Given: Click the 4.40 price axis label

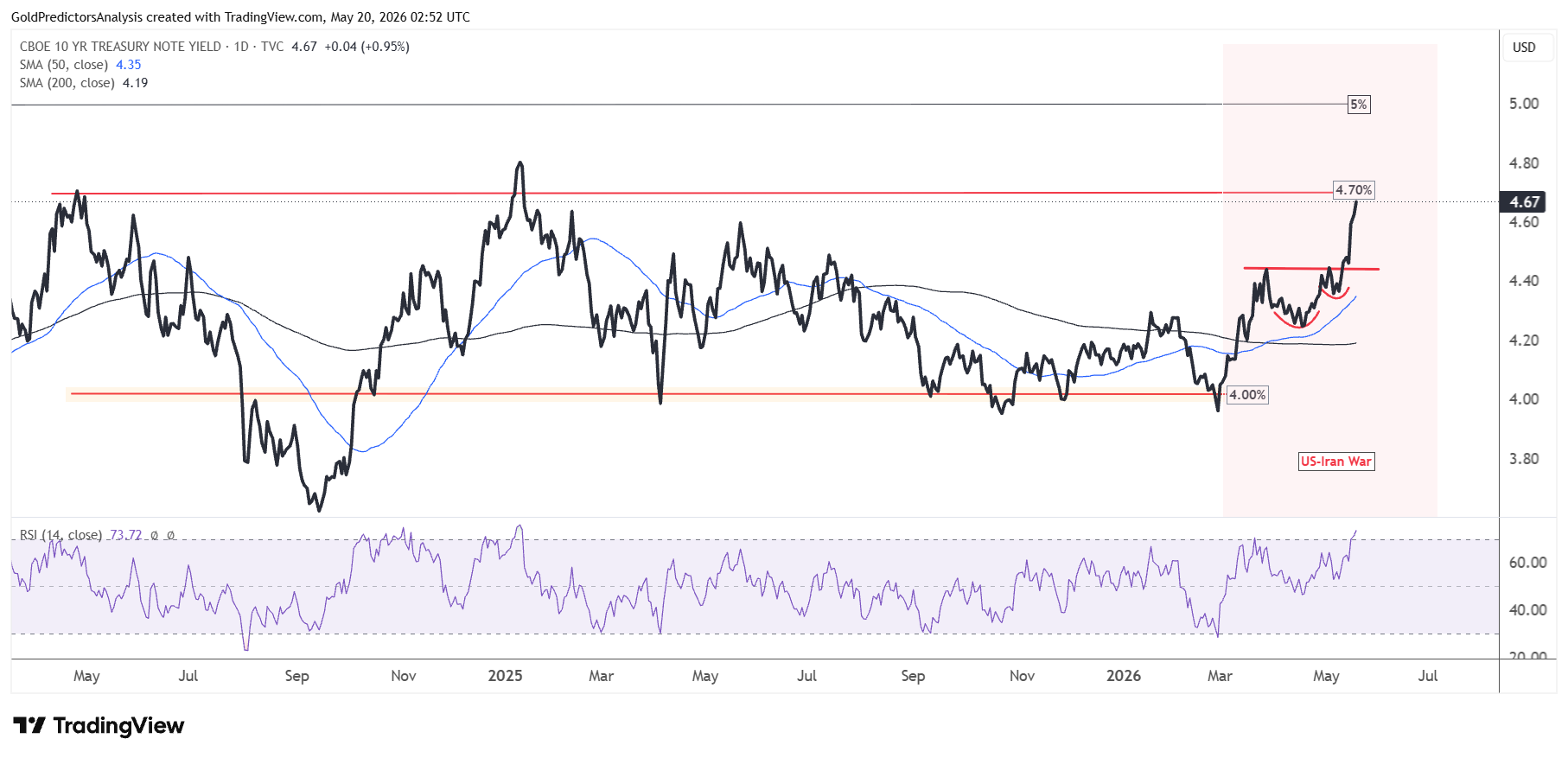Looking at the screenshot, I should click(1524, 281).
